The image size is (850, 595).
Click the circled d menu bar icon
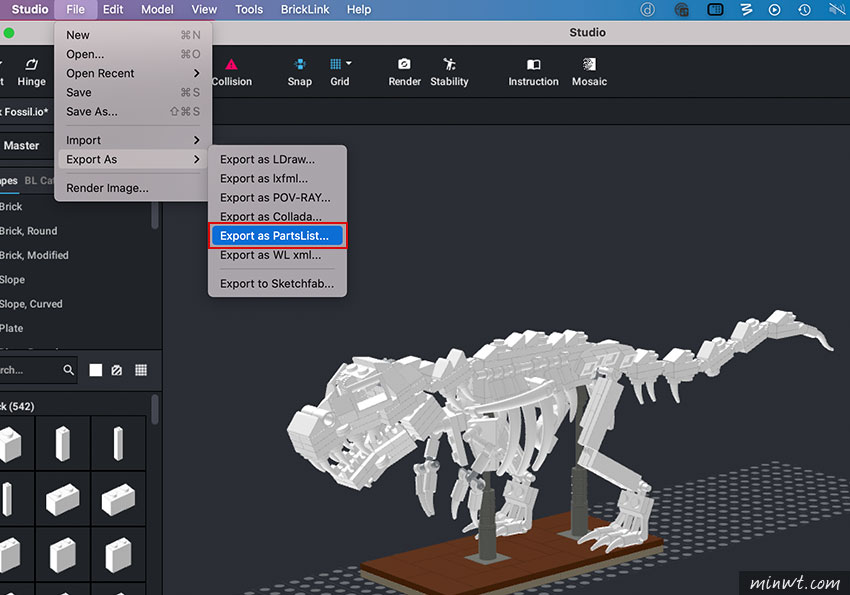(x=647, y=9)
